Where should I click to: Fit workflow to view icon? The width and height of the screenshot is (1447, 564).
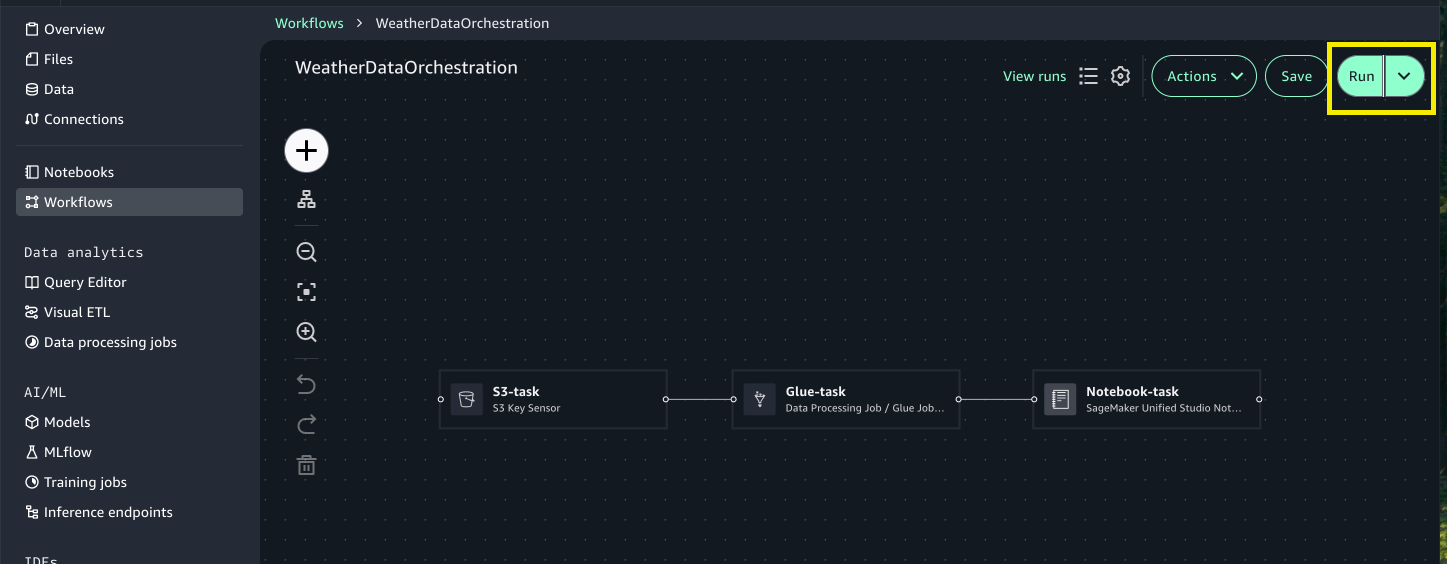(306, 292)
